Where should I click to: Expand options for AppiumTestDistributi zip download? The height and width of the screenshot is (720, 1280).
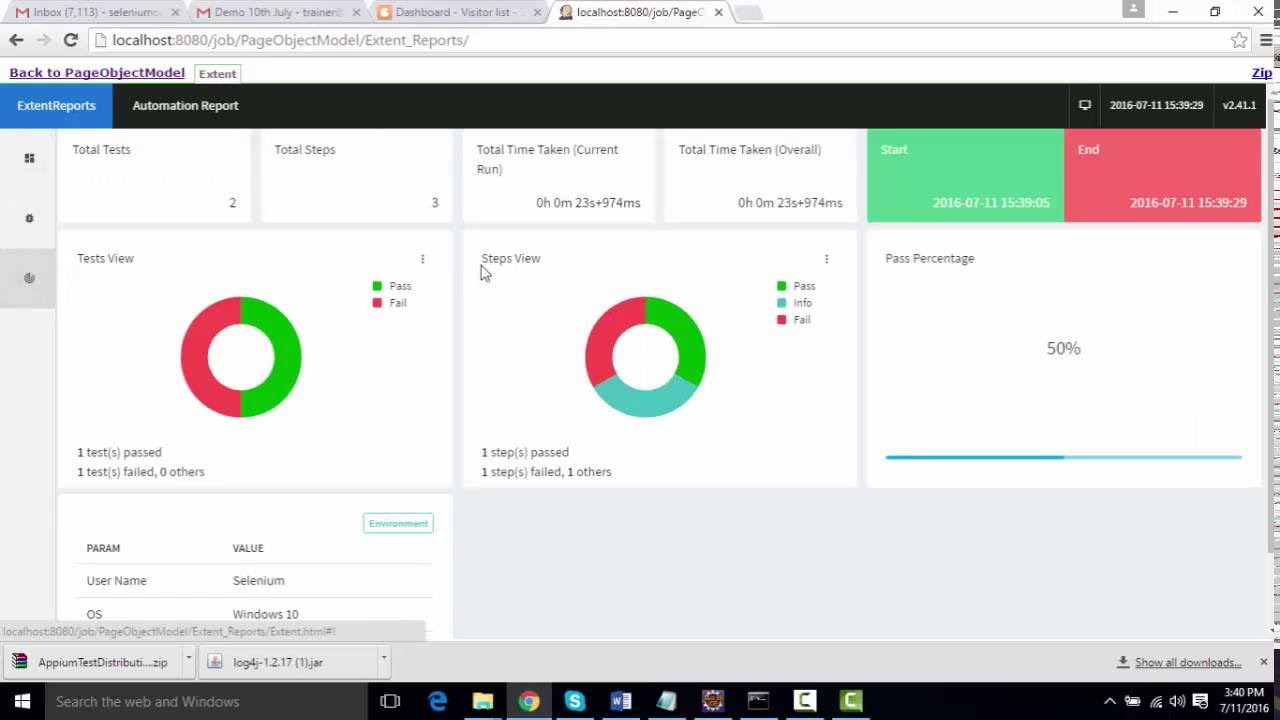click(188, 661)
